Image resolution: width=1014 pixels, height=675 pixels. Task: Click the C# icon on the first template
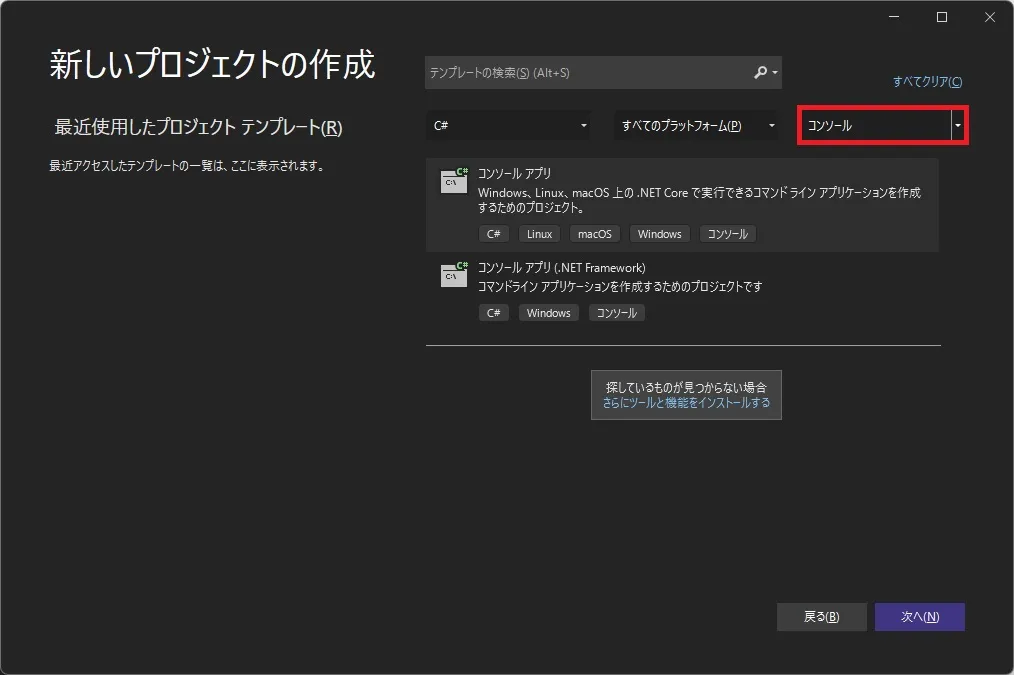click(493, 233)
